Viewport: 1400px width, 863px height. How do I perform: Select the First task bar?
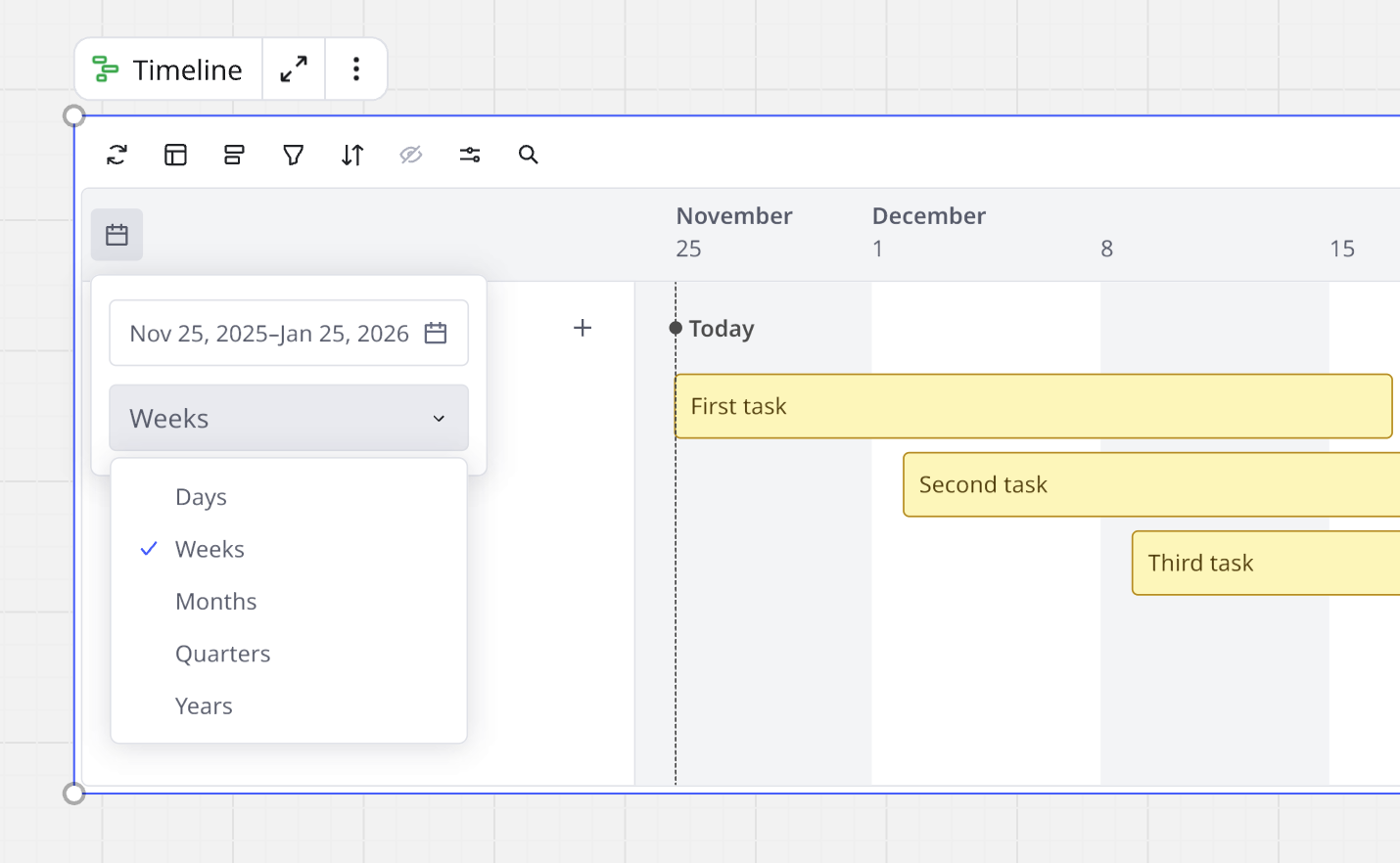[1033, 406]
